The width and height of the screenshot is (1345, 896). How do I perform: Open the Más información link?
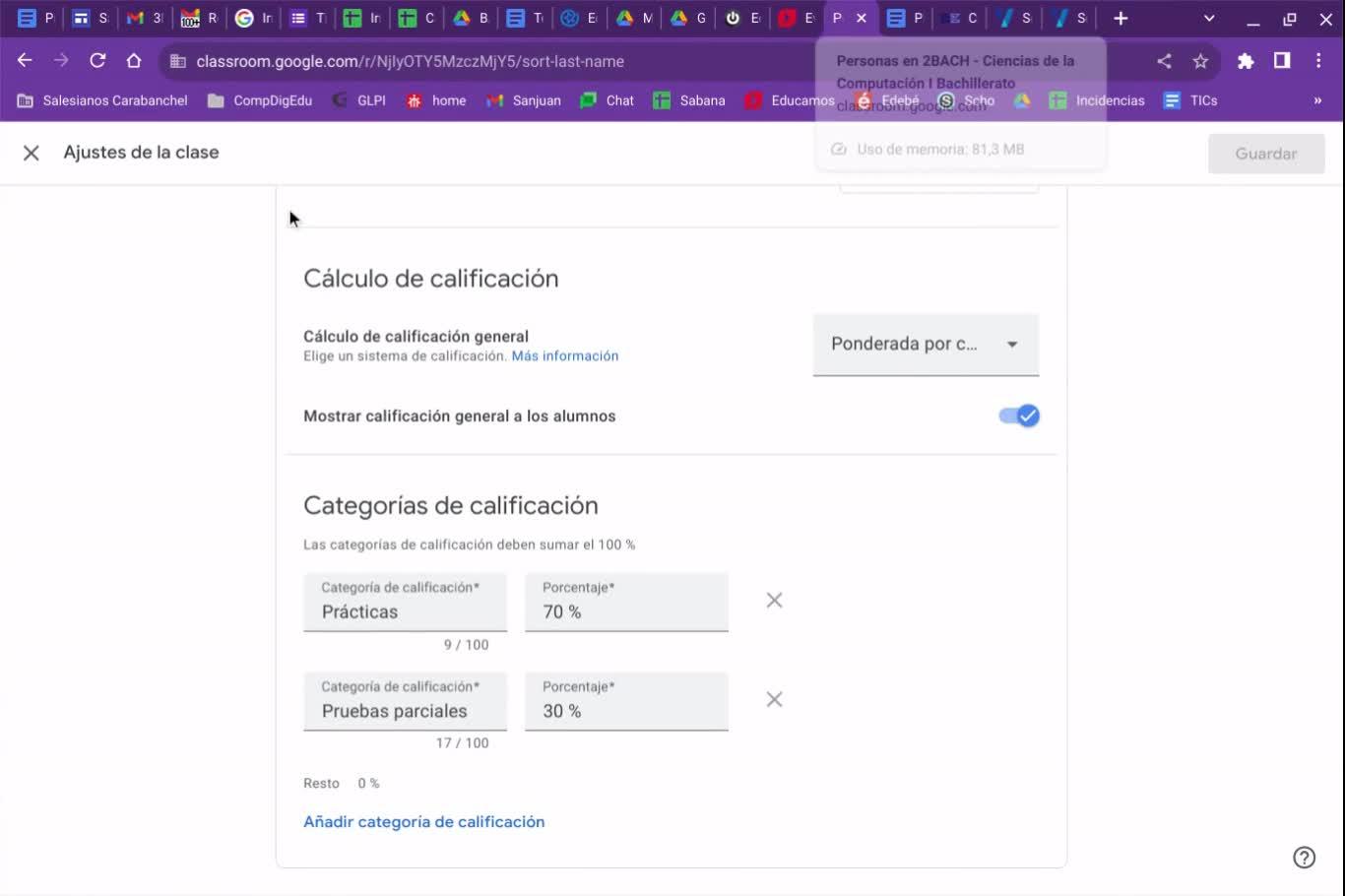(x=565, y=356)
